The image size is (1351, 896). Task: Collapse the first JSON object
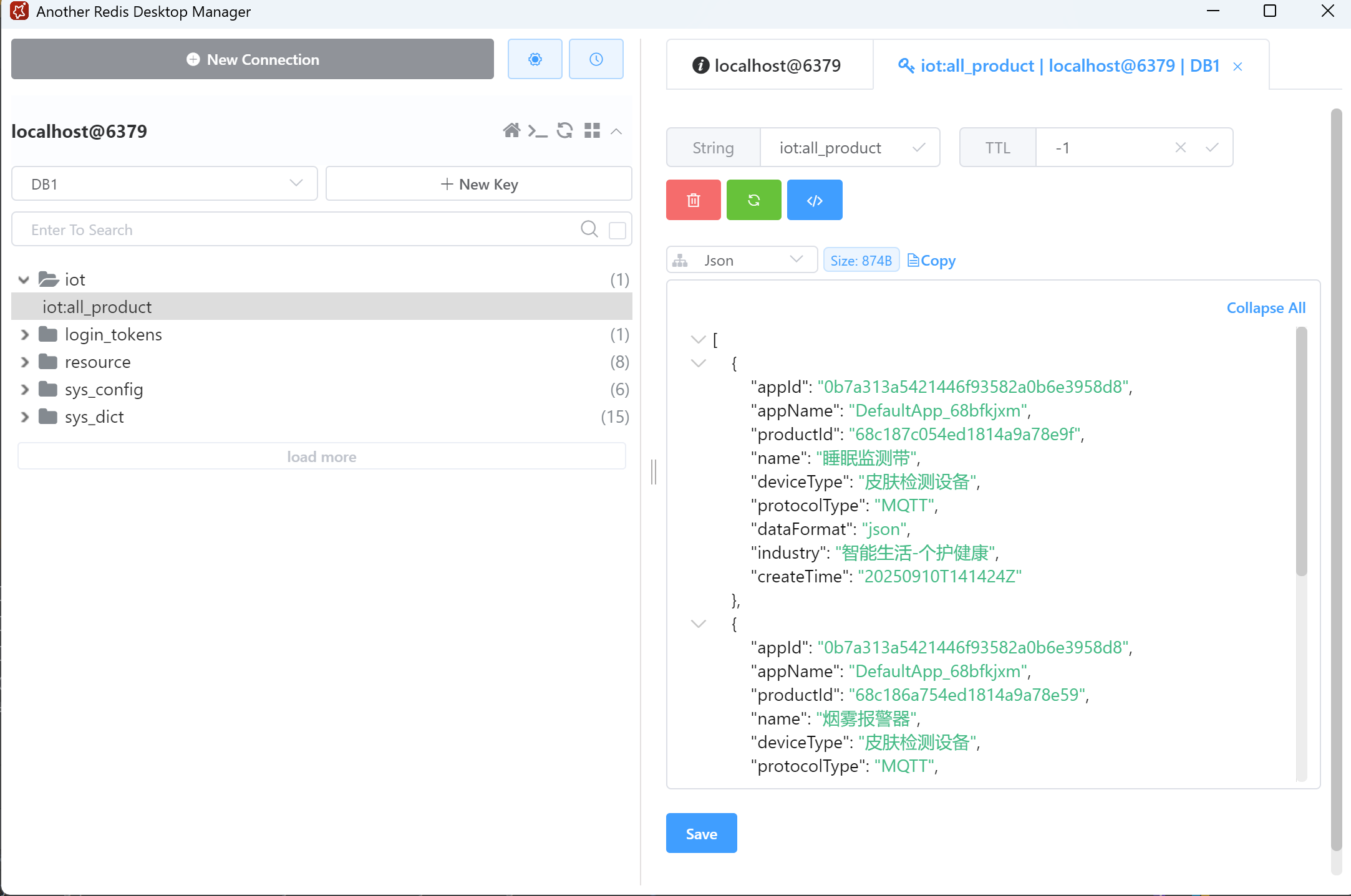(698, 363)
